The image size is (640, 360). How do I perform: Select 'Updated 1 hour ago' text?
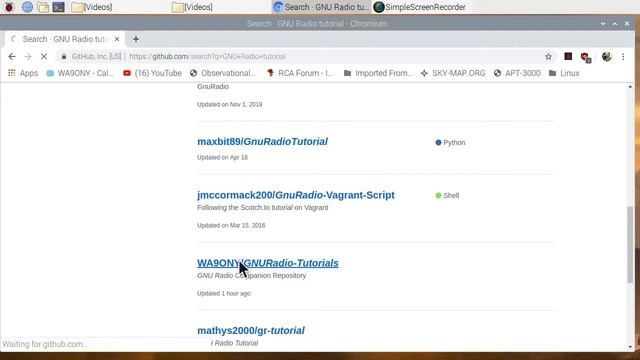pyautogui.click(x=224, y=293)
